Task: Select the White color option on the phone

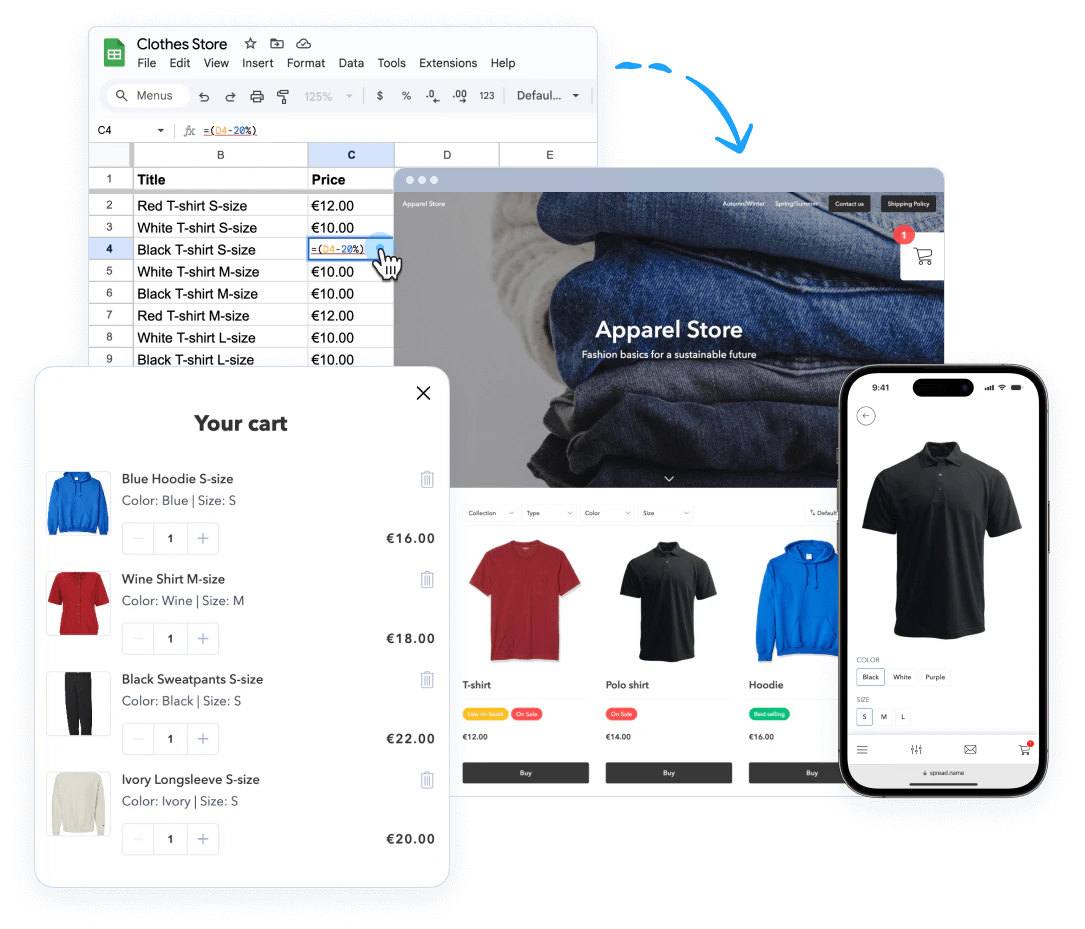Action: click(902, 677)
